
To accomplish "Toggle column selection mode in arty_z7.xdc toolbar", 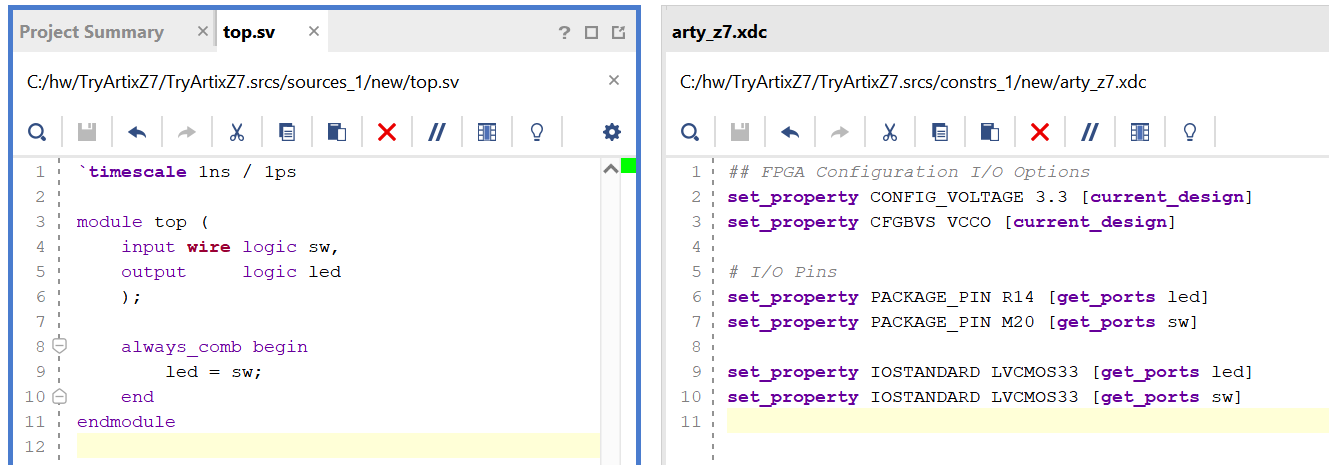I will pyautogui.click(x=1140, y=132).
